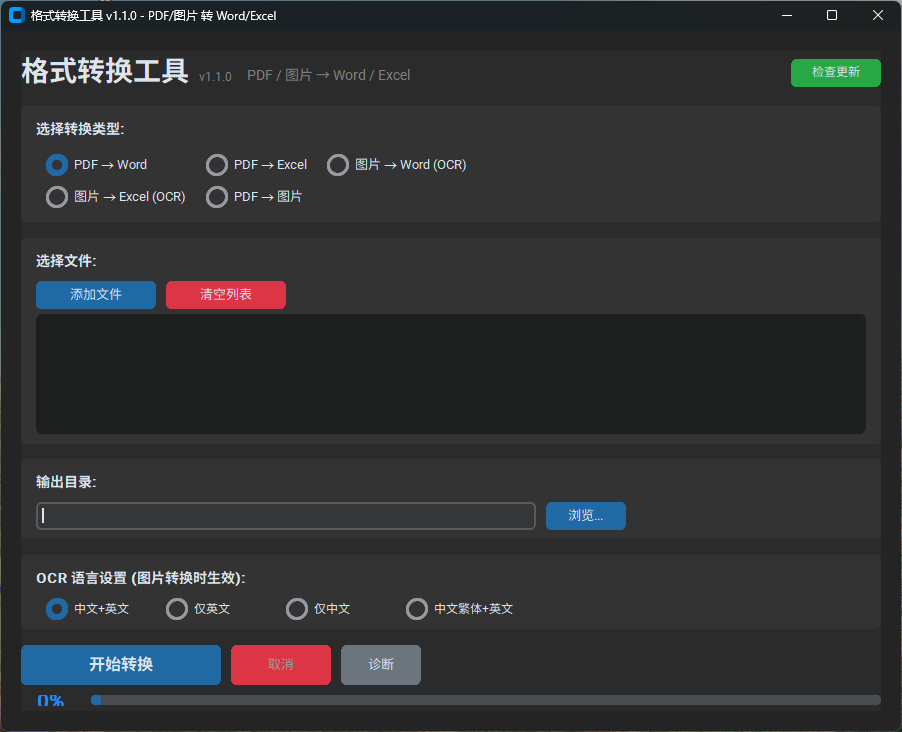Open the 浏览... folder browser
The image size is (902, 732).
click(586, 516)
